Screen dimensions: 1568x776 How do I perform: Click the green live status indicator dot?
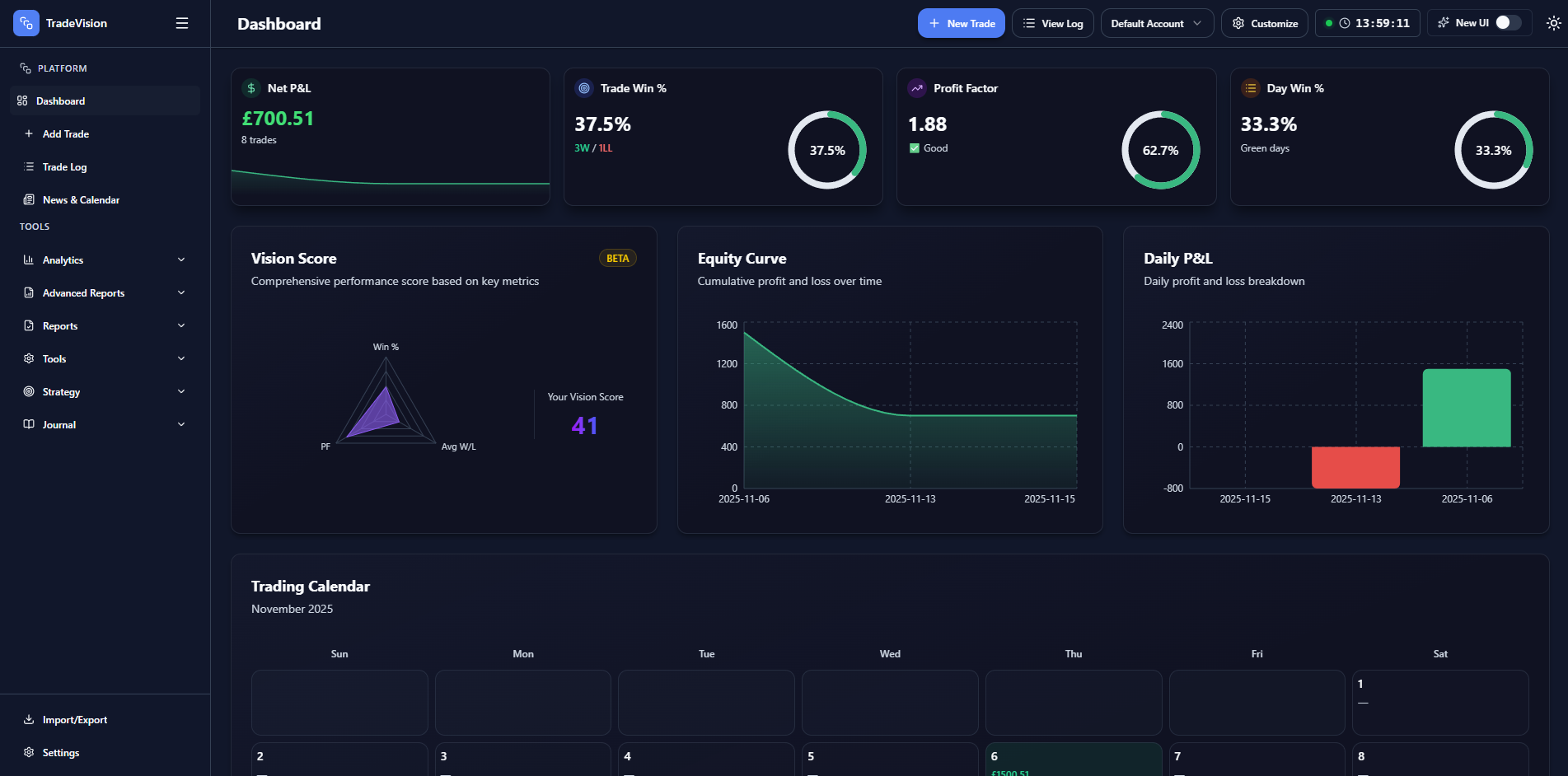tap(1328, 23)
